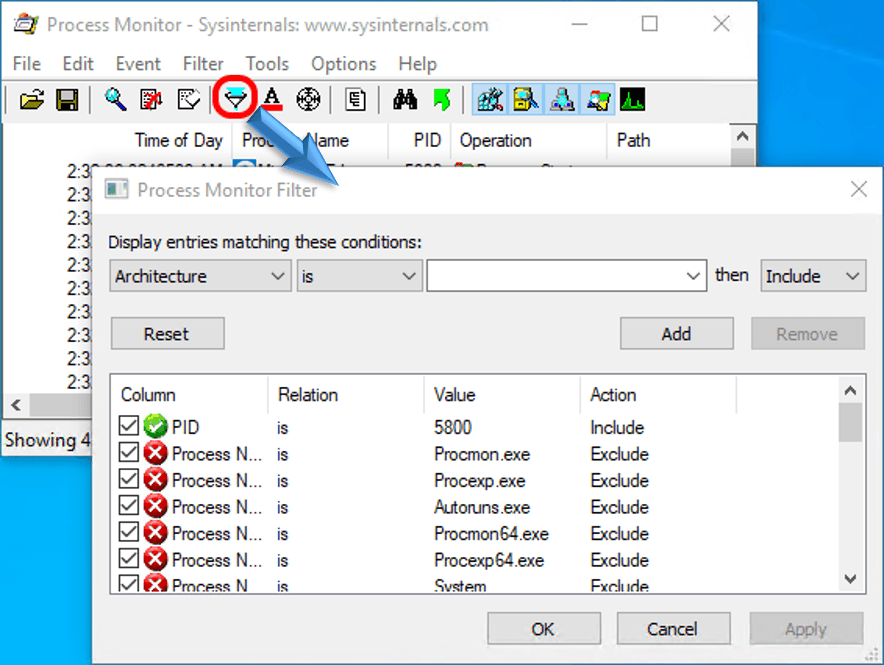Toggle capture with the magnifying glass icon
Image resolution: width=884 pixels, height=665 pixels.
pyautogui.click(x=115, y=100)
